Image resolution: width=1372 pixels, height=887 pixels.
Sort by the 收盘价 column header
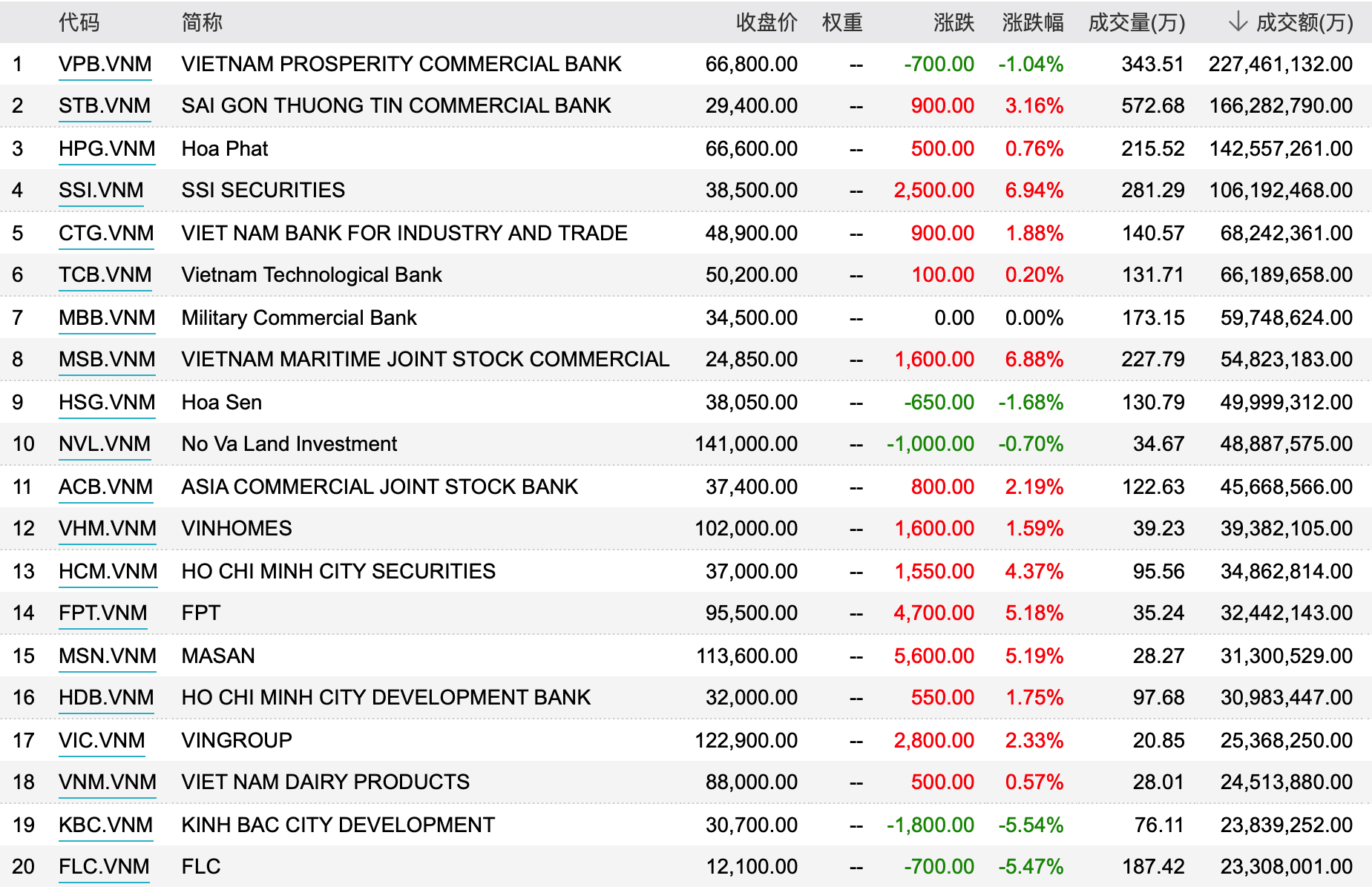767,22
